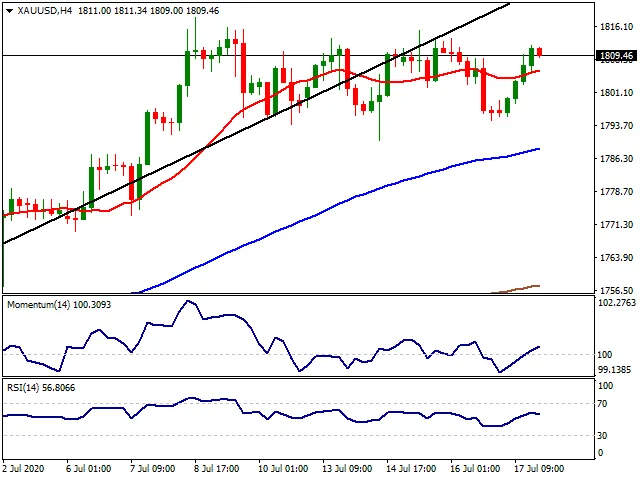Select the Momentum scale maximum 102.2763
Screen dimensions: 640x480
(x=617, y=303)
